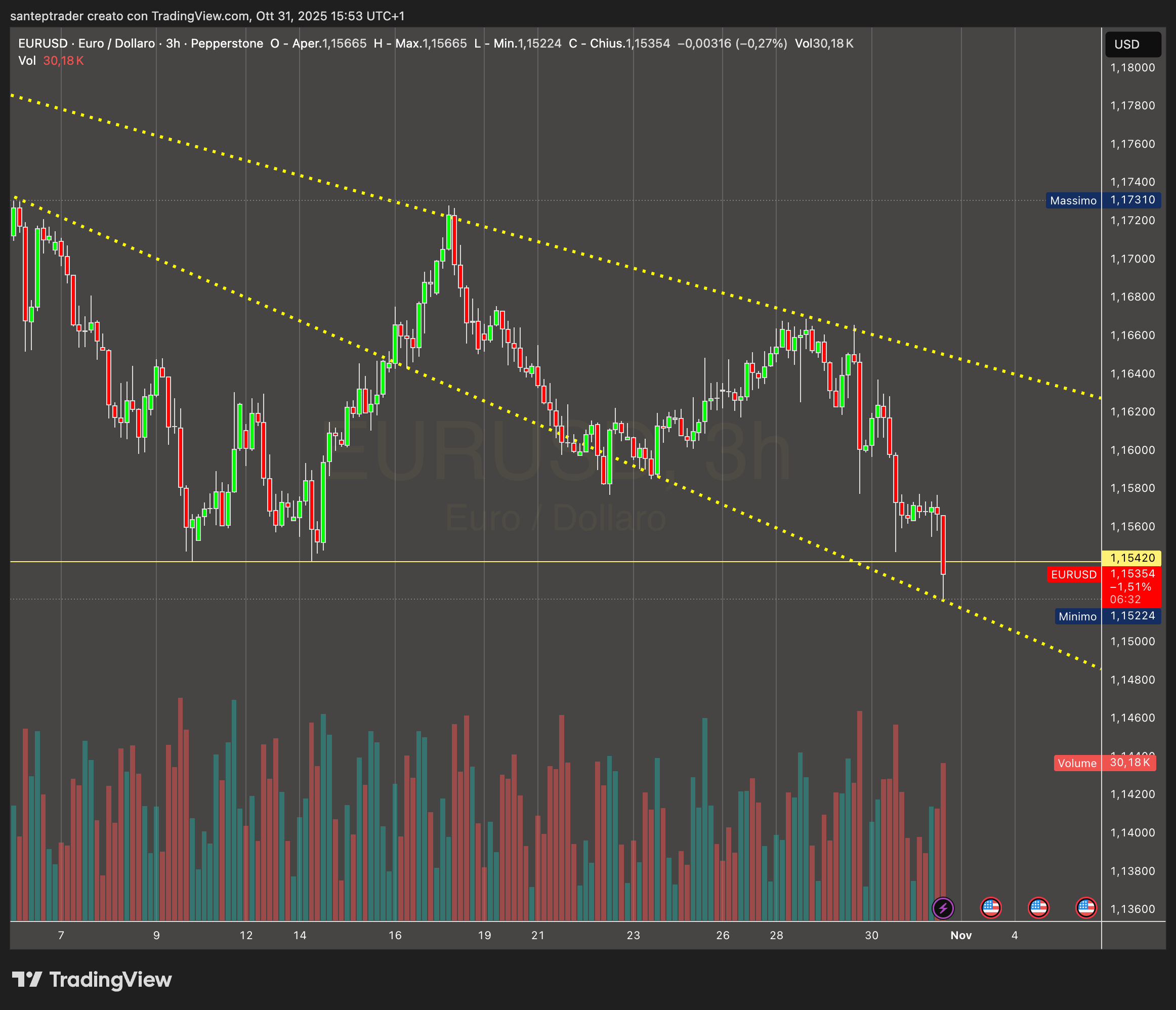Toggle the Vol indicator in the legend
This screenshot has height=1010, width=1176.
coord(27,61)
